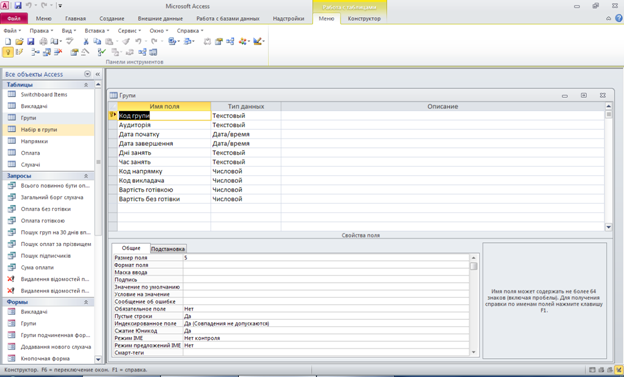624x377 pixels.
Task: Click the Save floppy icon in Панели инструментов row
Action: click(x=31, y=41)
